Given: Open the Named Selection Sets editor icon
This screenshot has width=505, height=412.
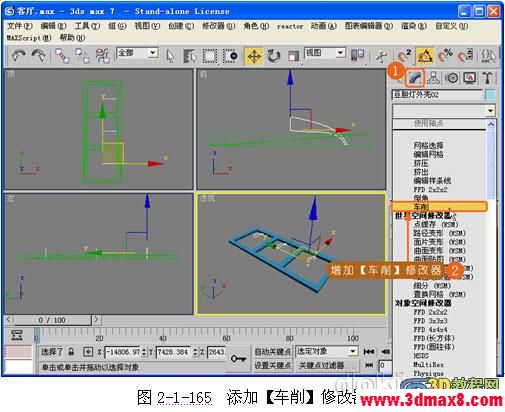Looking at the screenshot, I should click(488, 56).
